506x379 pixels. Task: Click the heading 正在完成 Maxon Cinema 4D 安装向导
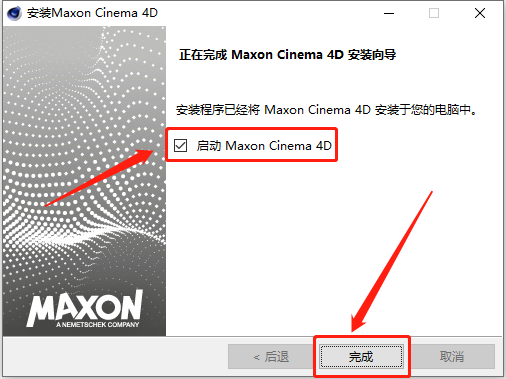pos(288,55)
